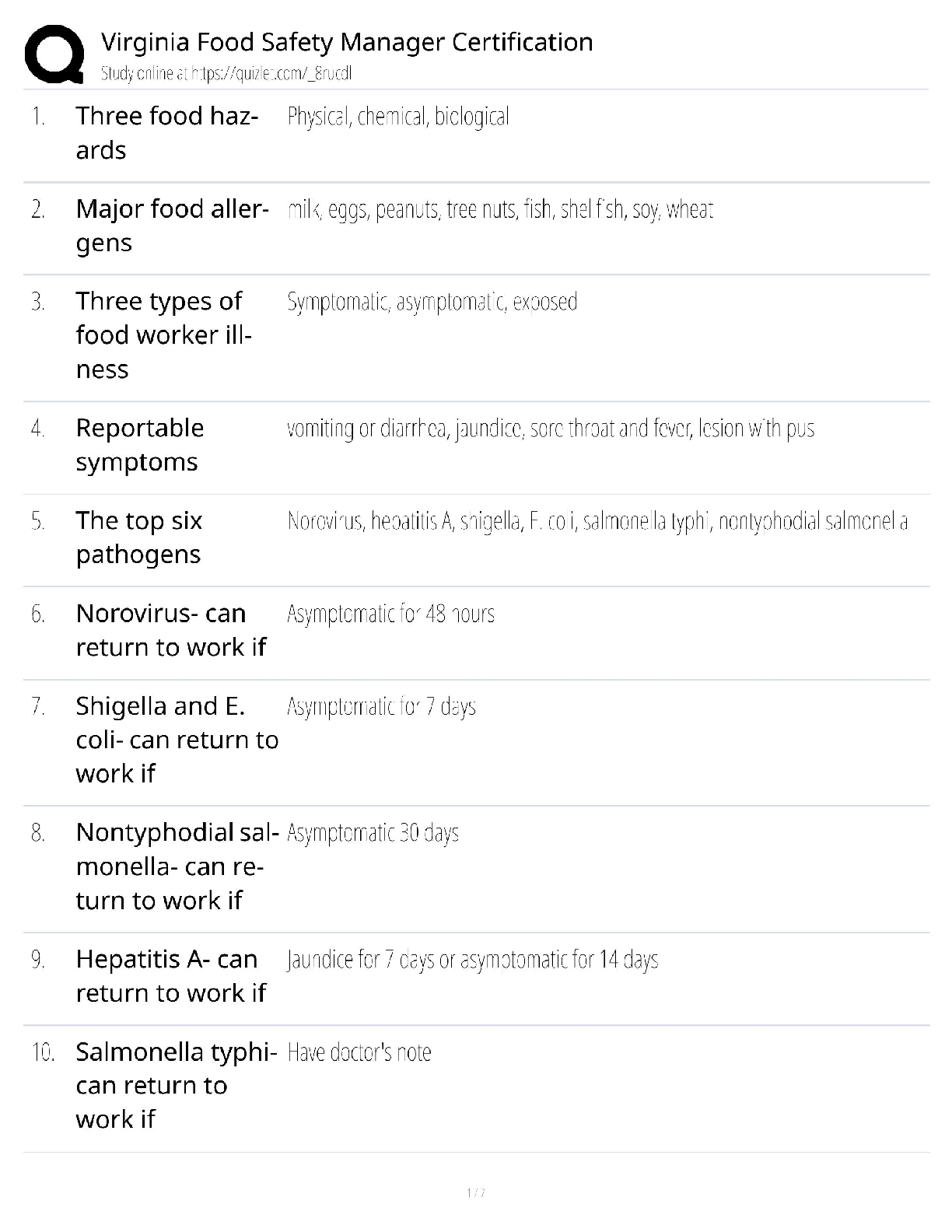
Task: Click 'Asymptomatic for 7 days' answer
Action: (x=381, y=706)
